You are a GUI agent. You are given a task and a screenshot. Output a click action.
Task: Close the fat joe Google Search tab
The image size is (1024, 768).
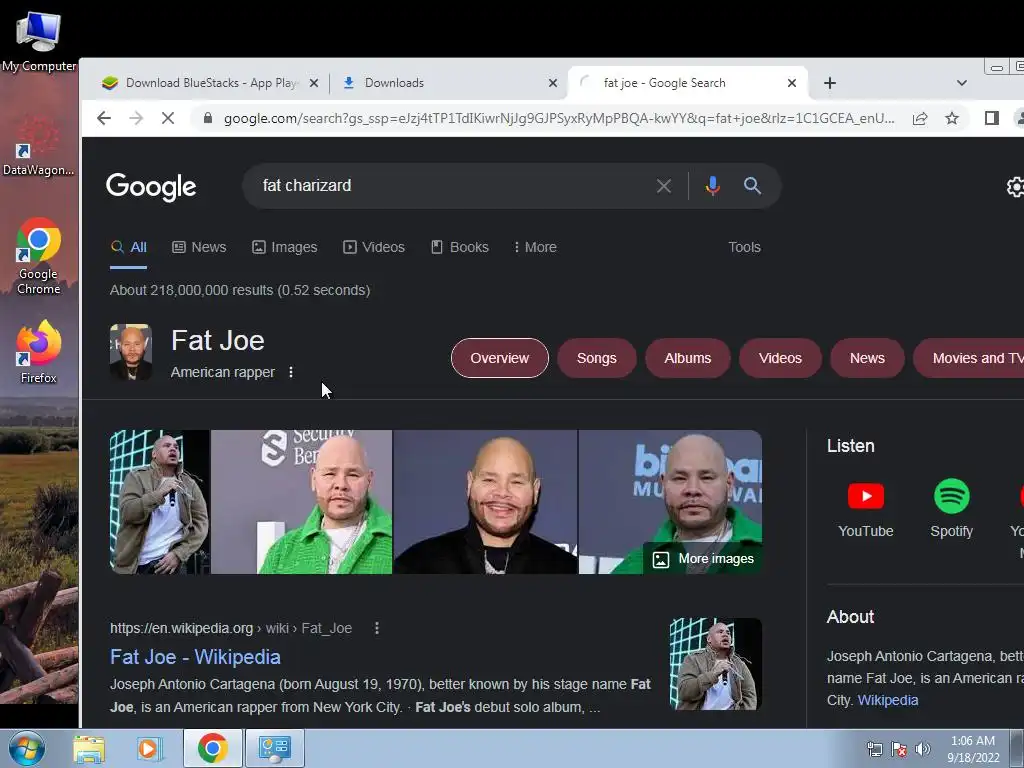click(x=792, y=83)
